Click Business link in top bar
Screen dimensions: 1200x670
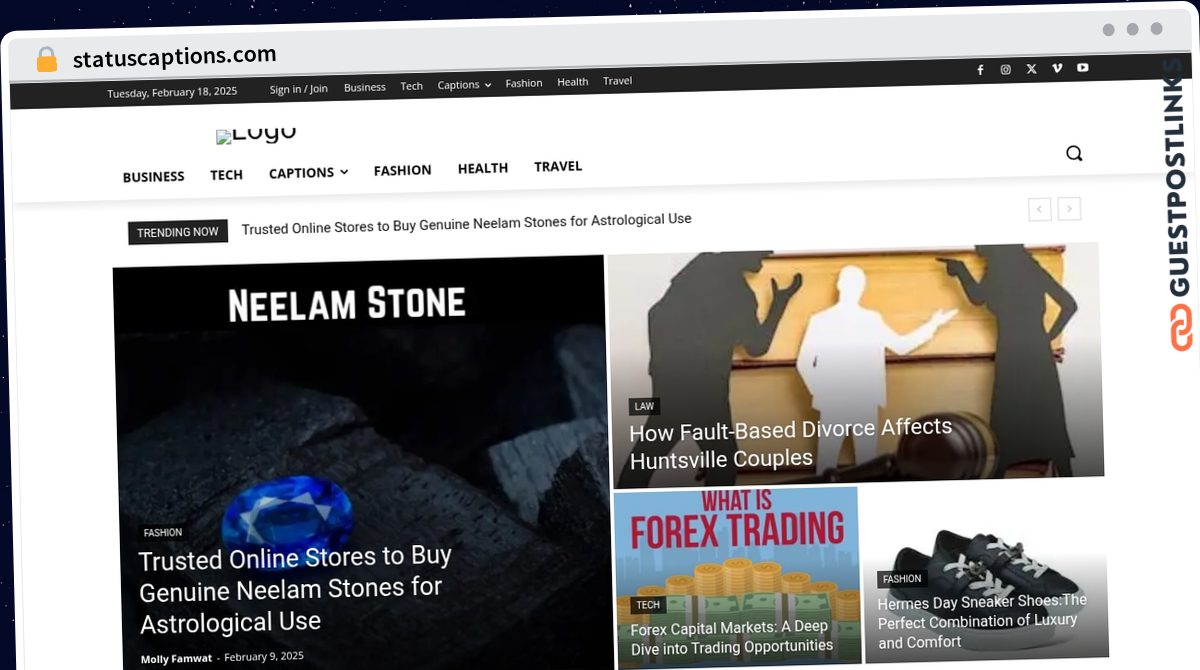point(364,87)
